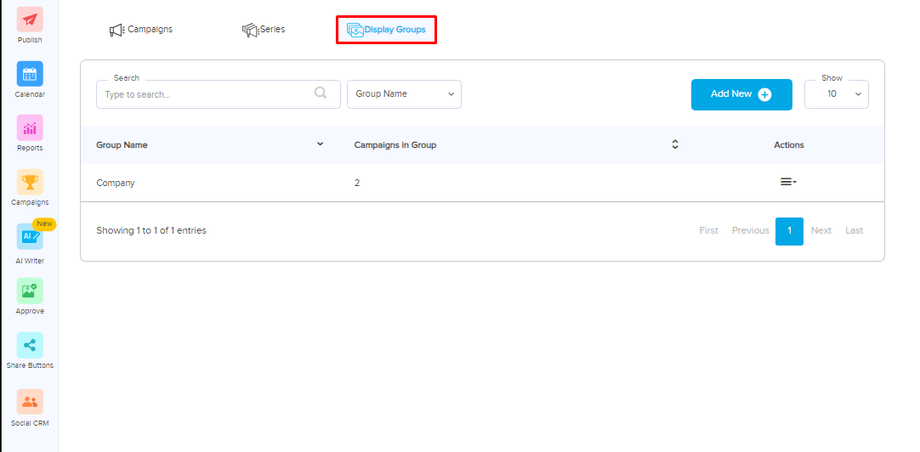Image resolution: width=920 pixels, height=452 pixels.
Task: Go to pagination page 1
Action: 789,231
